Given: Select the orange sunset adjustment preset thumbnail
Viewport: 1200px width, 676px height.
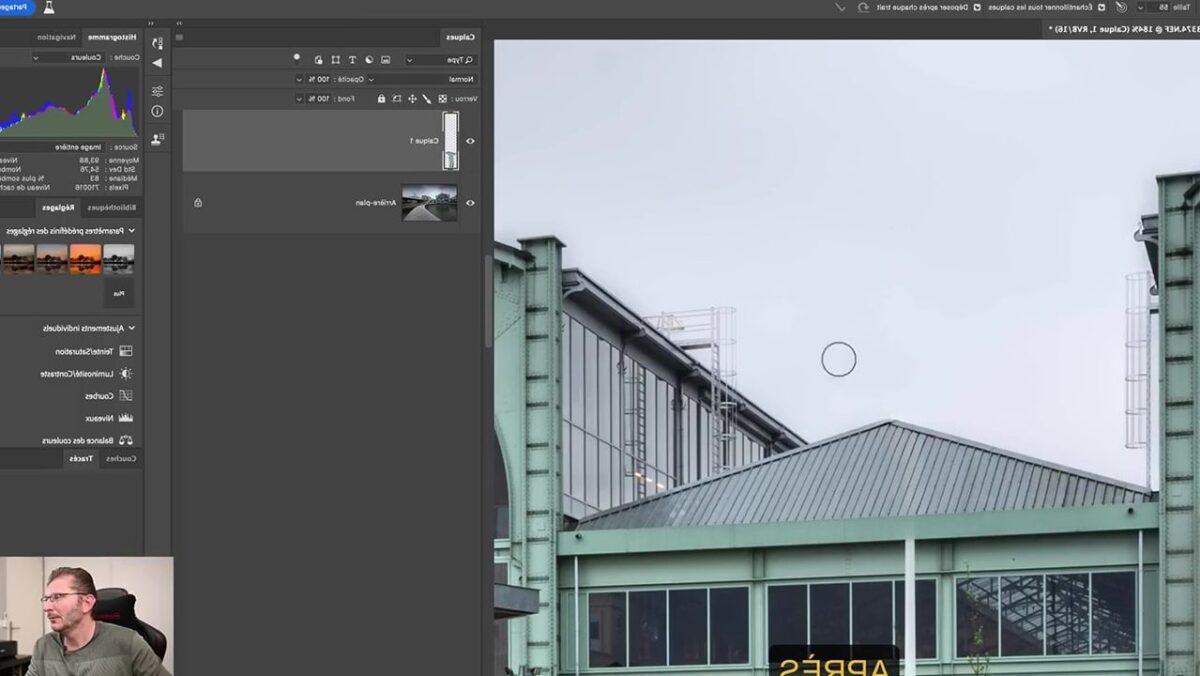Looking at the screenshot, I should click(x=85, y=259).
